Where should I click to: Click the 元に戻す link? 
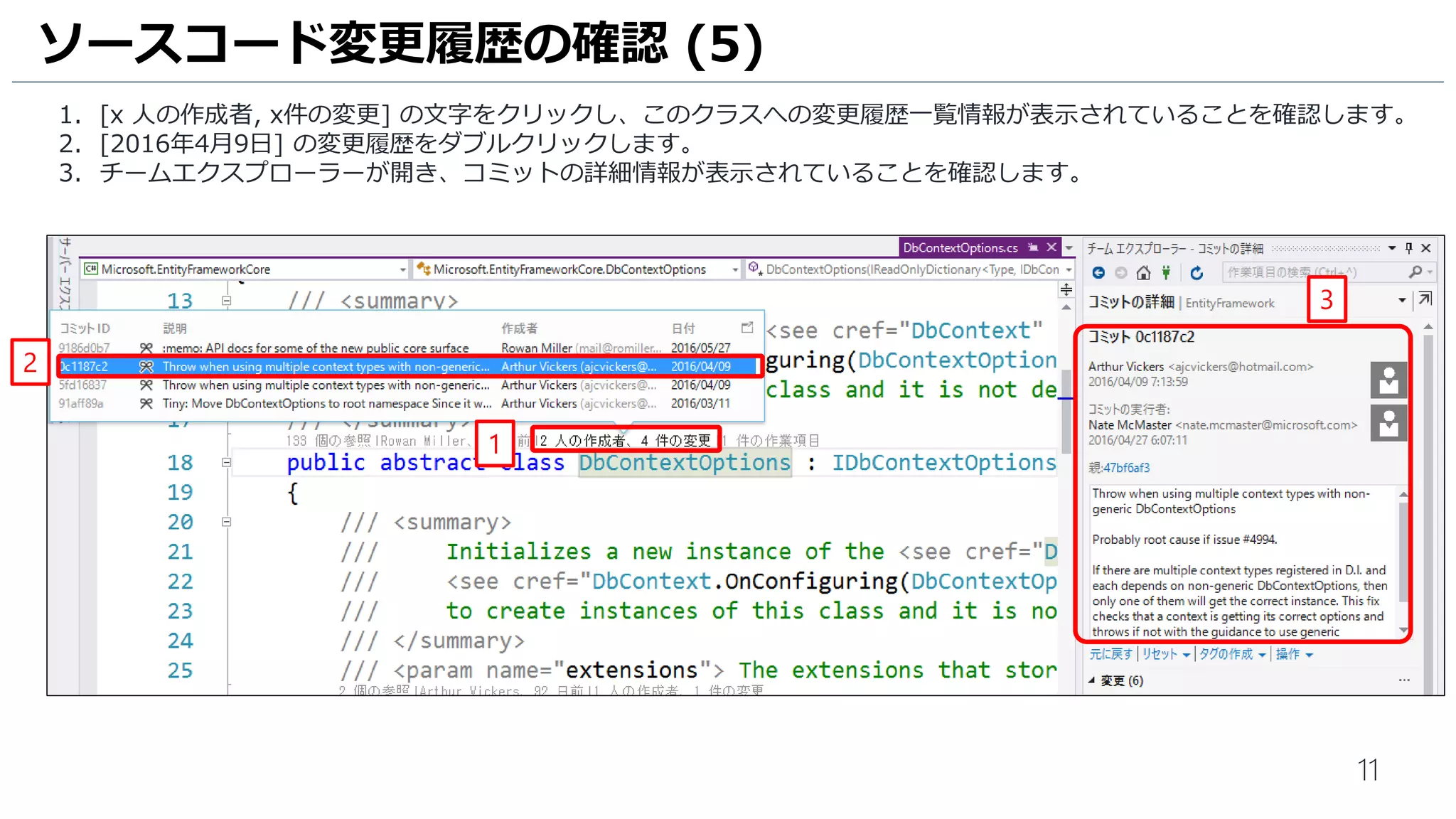(1110, 654)
